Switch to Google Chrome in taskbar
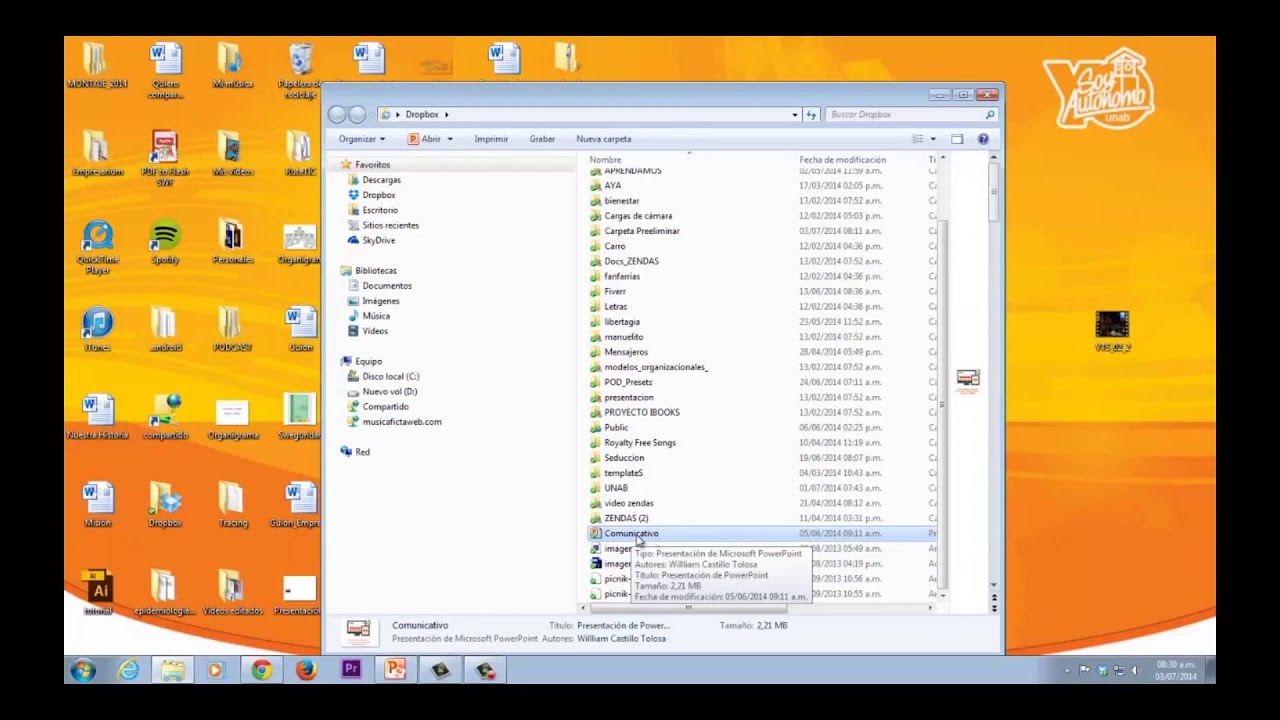Viewport: 1280px width, 720px height. 262,670
